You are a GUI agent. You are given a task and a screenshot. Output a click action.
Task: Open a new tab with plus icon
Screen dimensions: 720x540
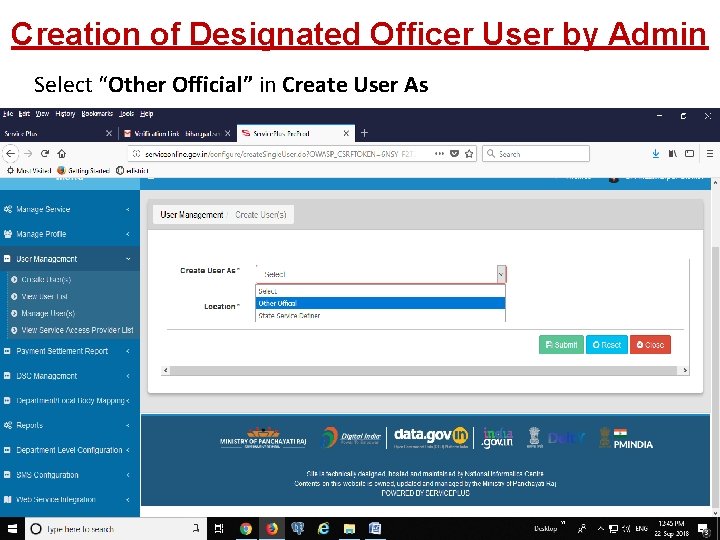364,133
